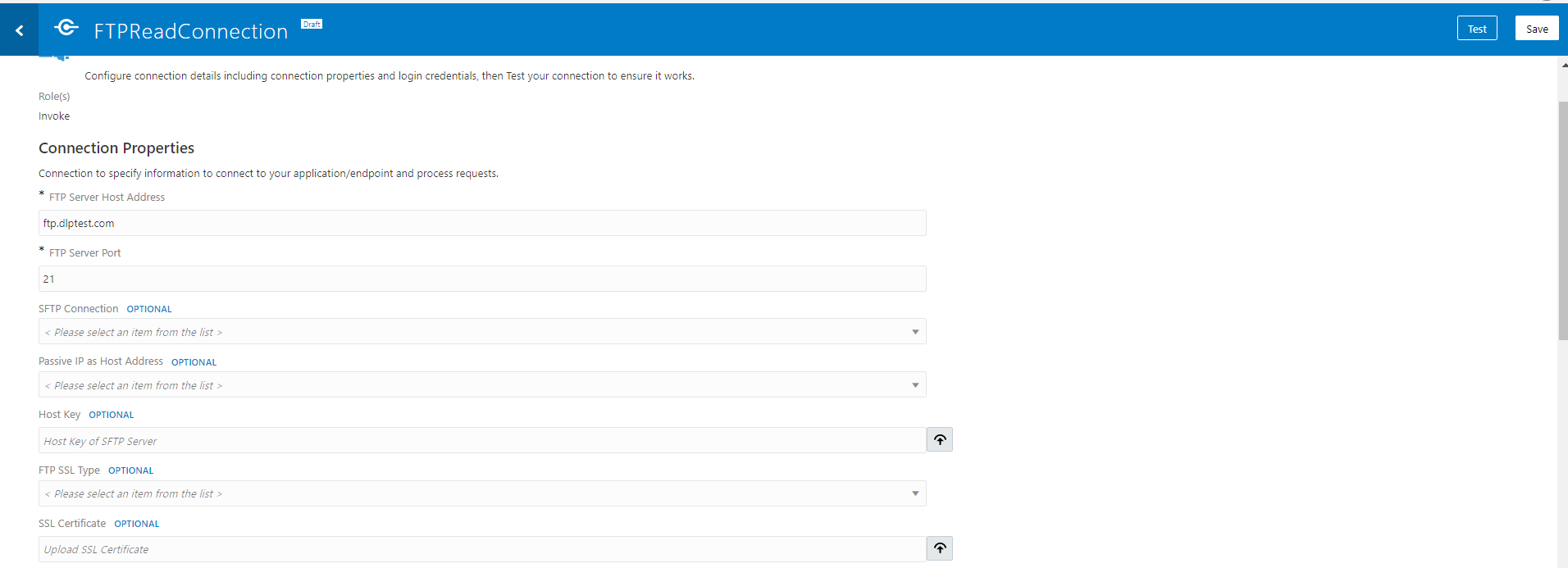
Task: Click OPTIONAL tag next to Host Key
Action: (x=112, y=416)
